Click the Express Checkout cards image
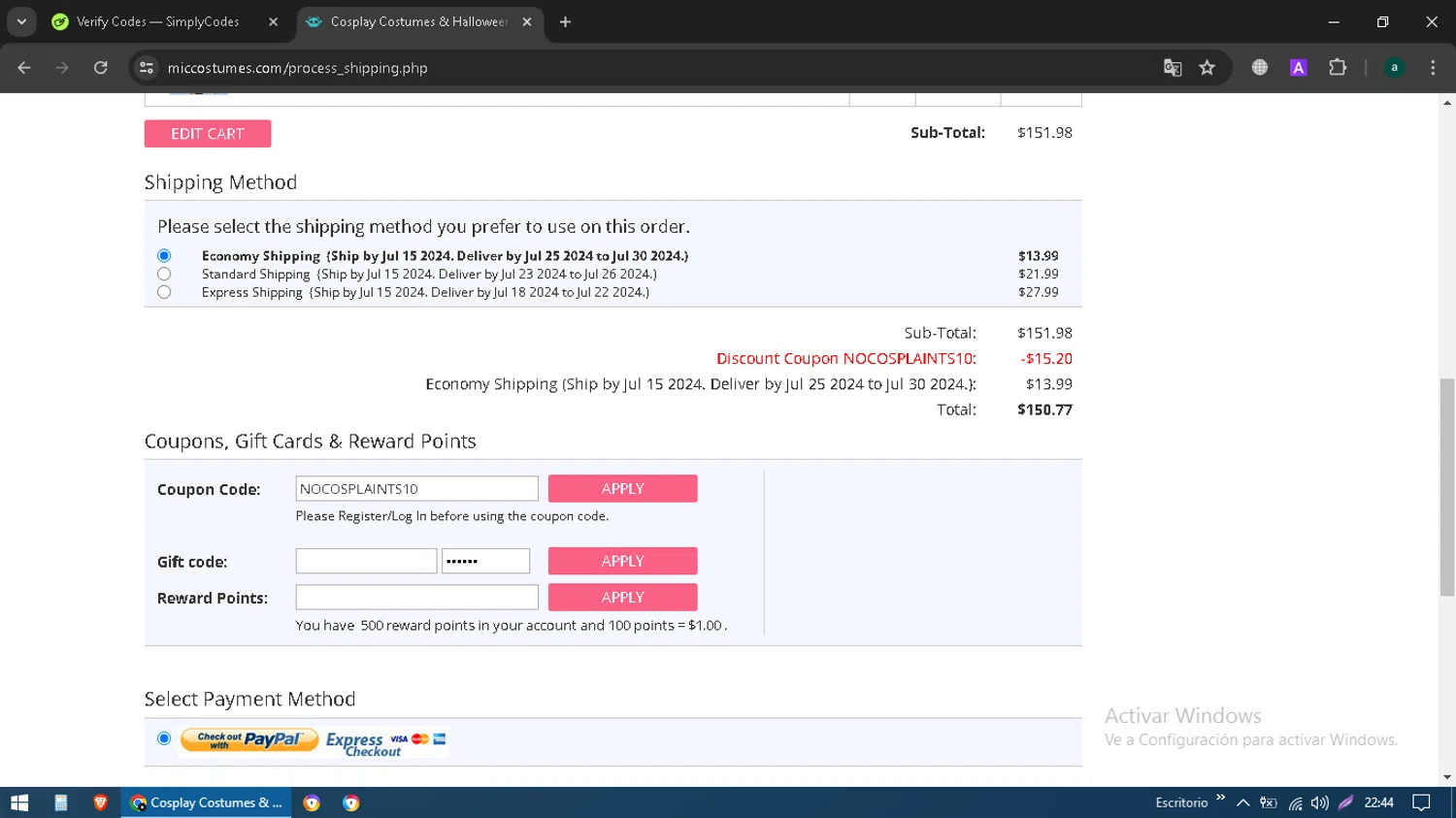 point(385,743)
